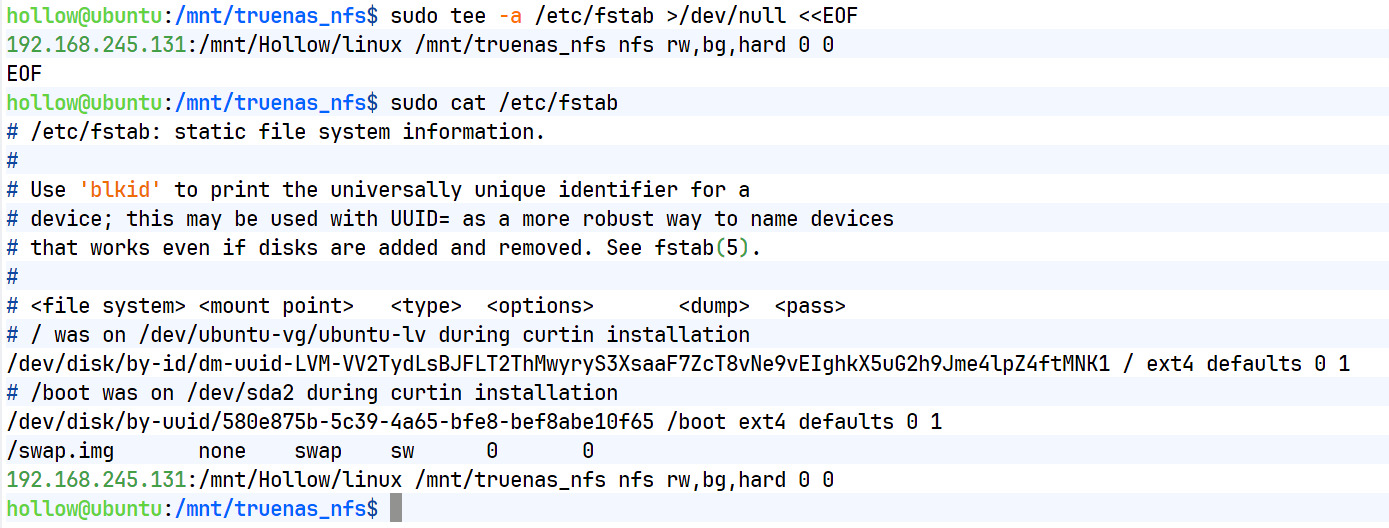Click the '<file system>' column header

pos(108,306)
